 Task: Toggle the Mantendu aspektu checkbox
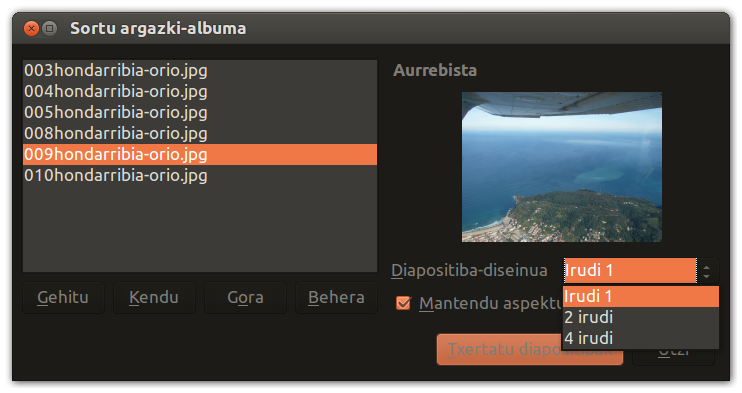403,303
